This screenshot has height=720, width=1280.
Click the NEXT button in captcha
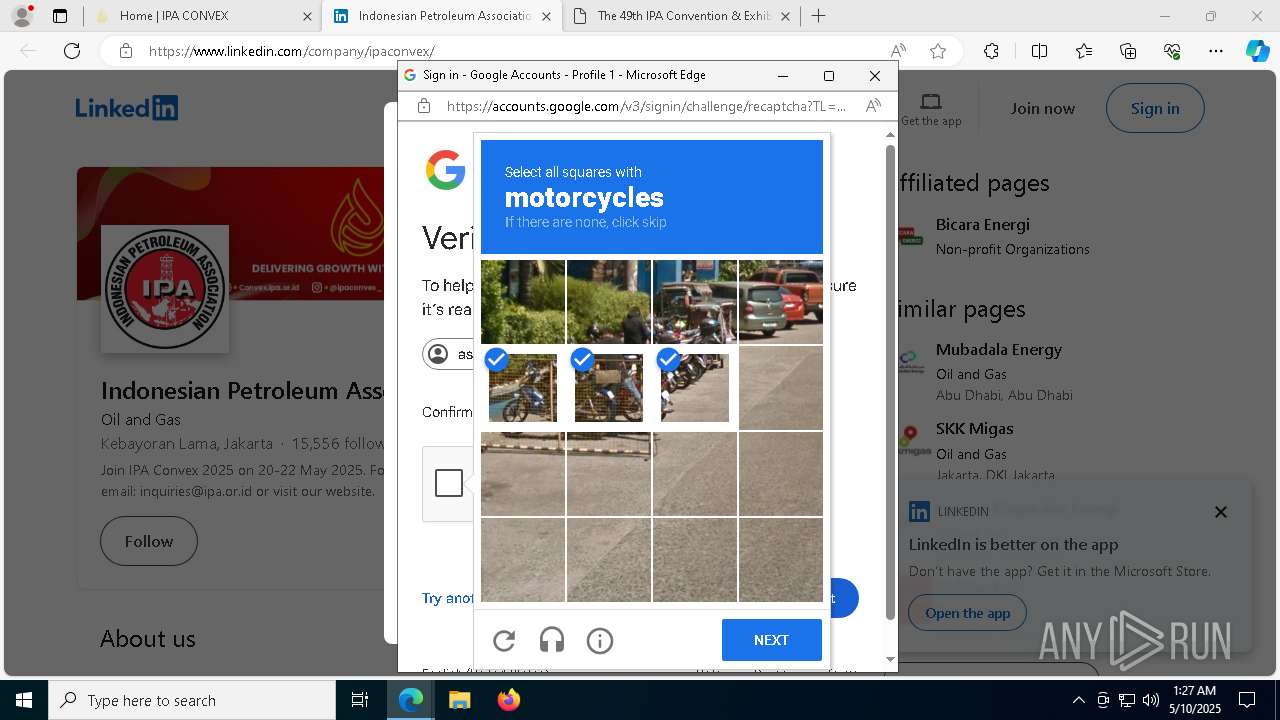[x=771, y=640]
